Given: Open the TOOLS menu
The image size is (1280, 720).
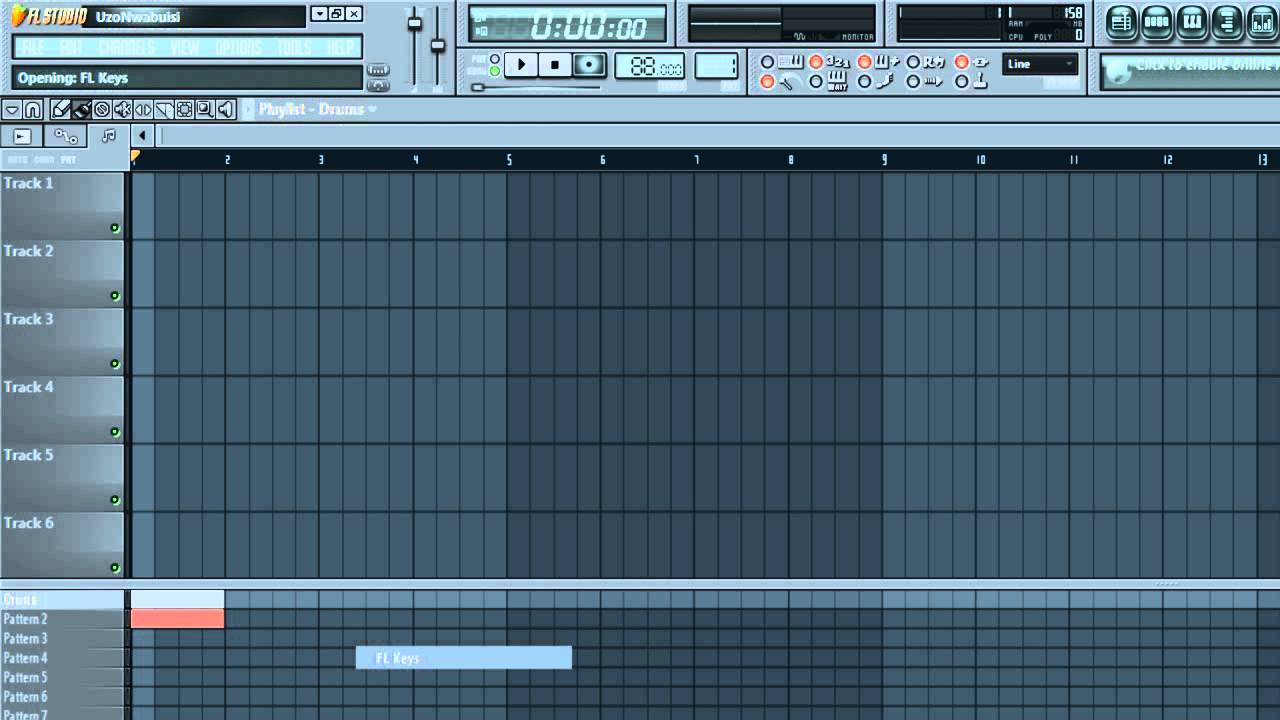Looking at the screenshot, I should (x=294, y=48).
